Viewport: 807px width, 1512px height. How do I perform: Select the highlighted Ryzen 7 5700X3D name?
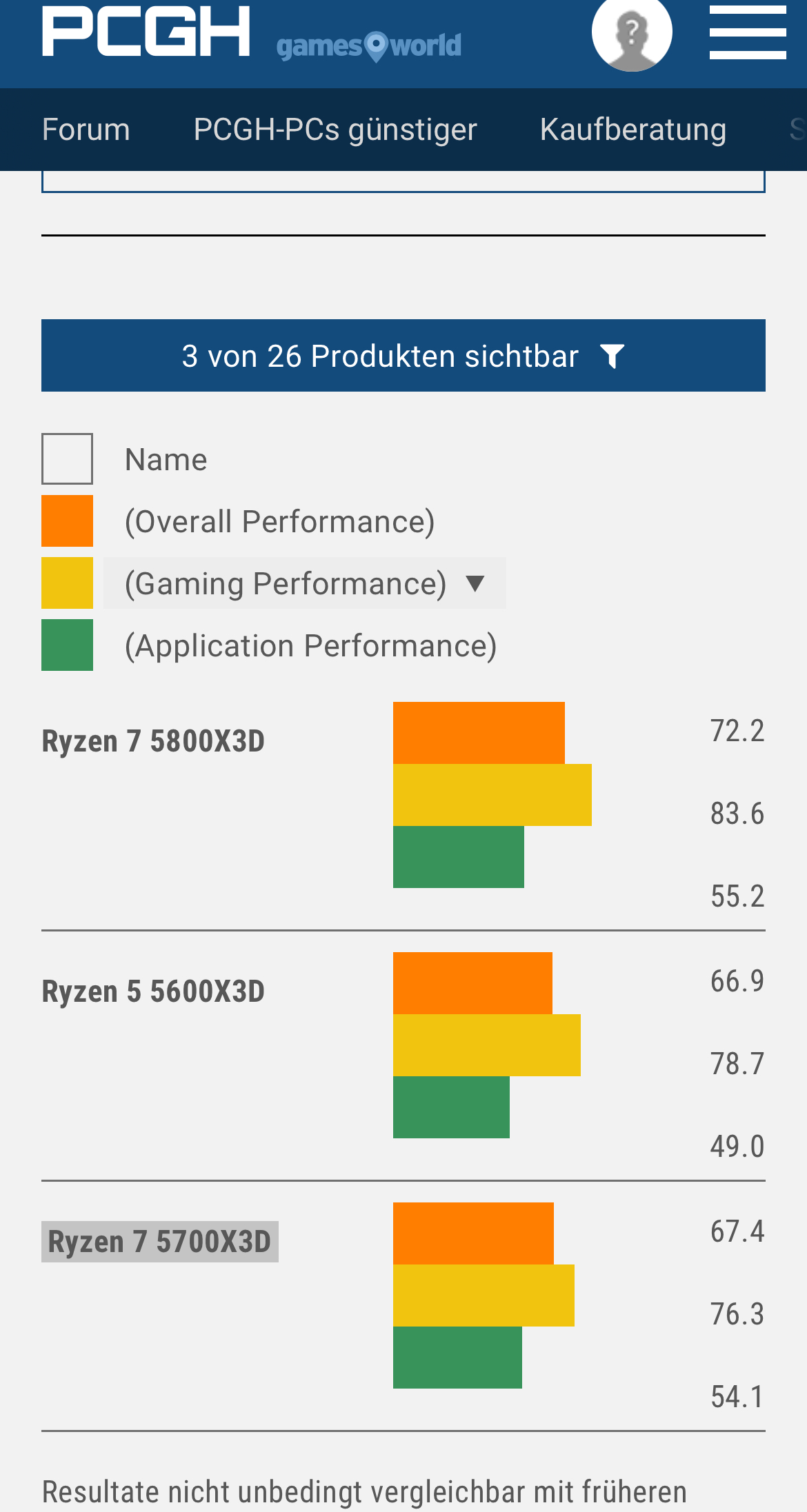click(159, 1242)
